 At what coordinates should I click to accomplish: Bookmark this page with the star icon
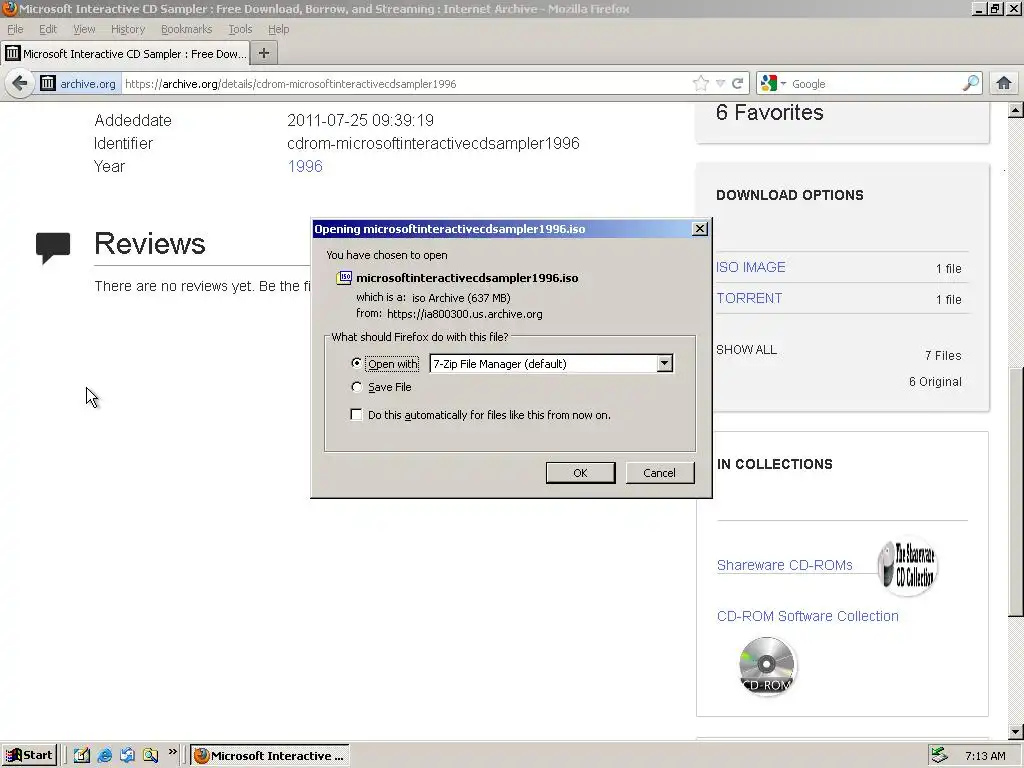701,84
